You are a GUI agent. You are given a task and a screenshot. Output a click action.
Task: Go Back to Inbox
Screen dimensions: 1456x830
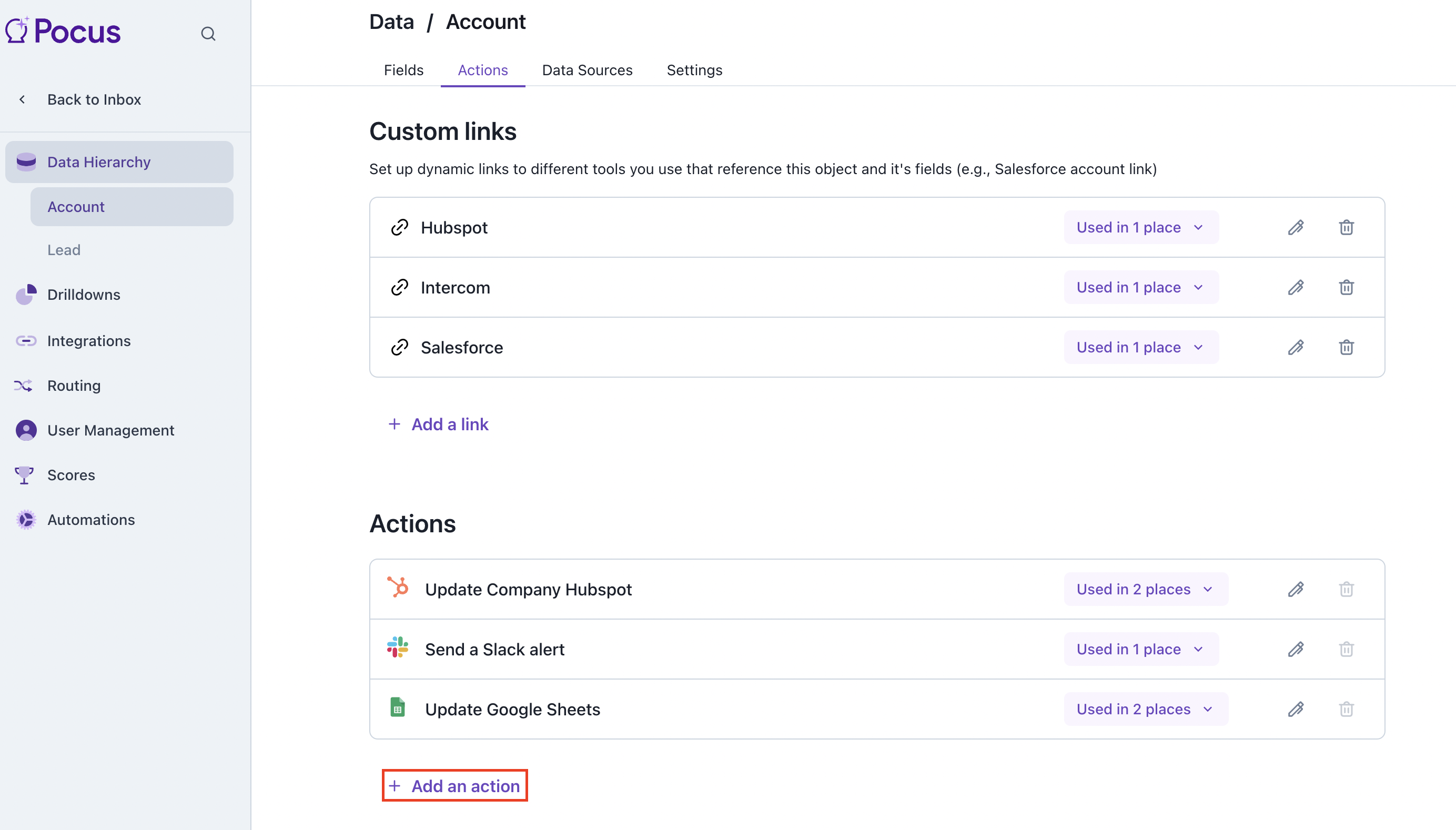(x=94, y=100)
